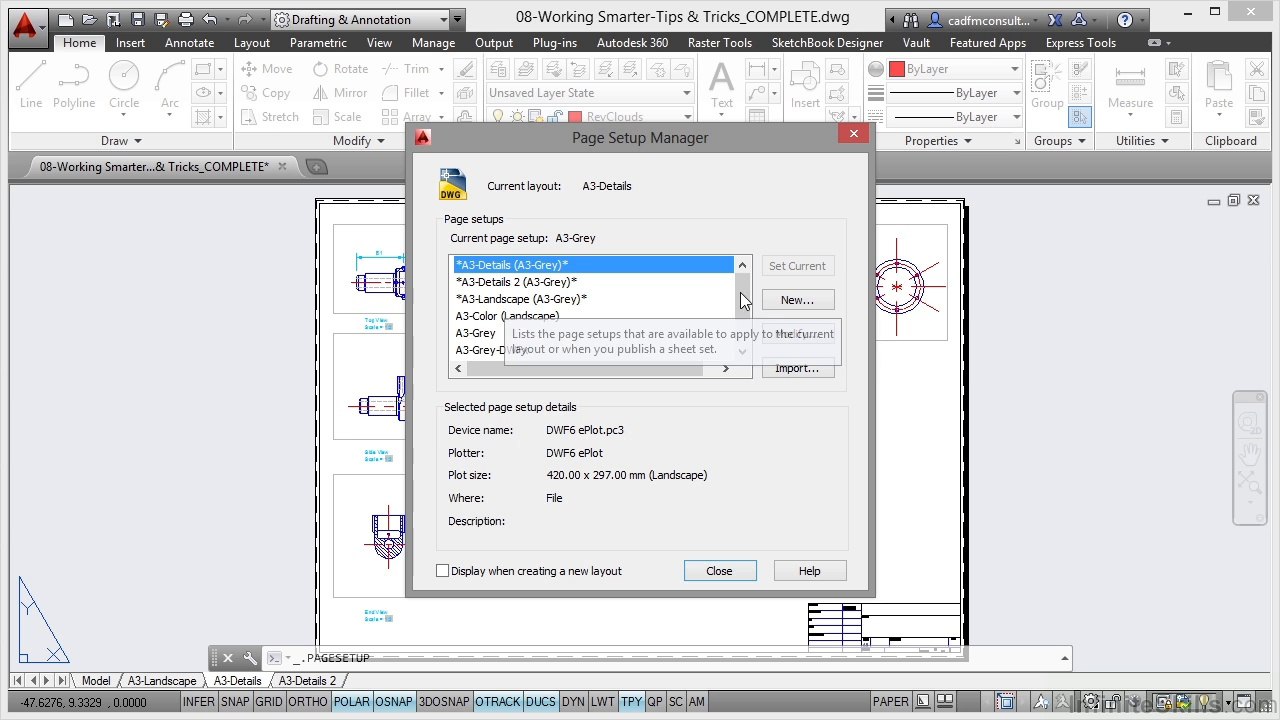
Task: Click the Set Current button
Action: 797,266
